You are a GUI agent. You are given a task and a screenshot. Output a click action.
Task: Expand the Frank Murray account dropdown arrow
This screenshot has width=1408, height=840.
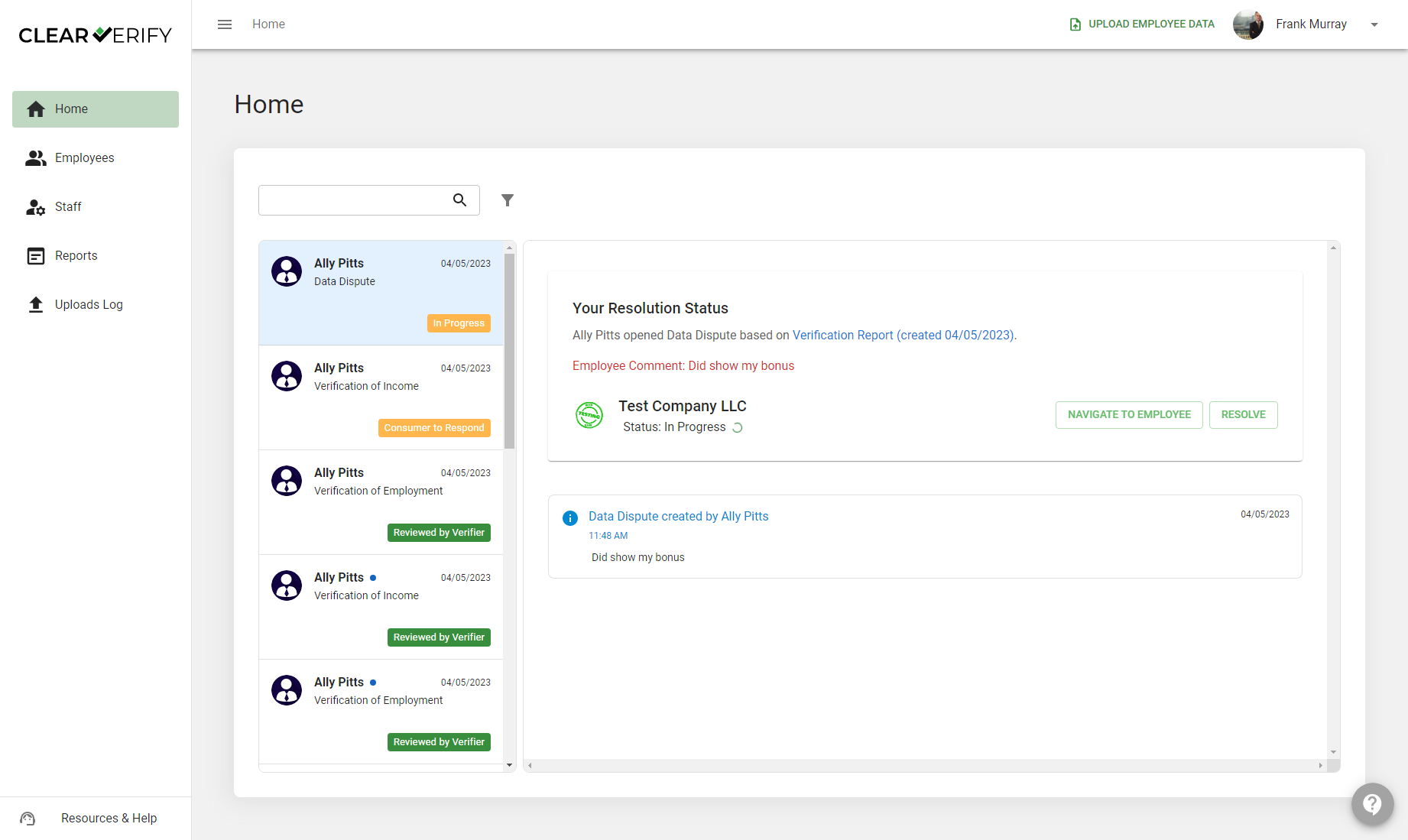[1374, 24]
